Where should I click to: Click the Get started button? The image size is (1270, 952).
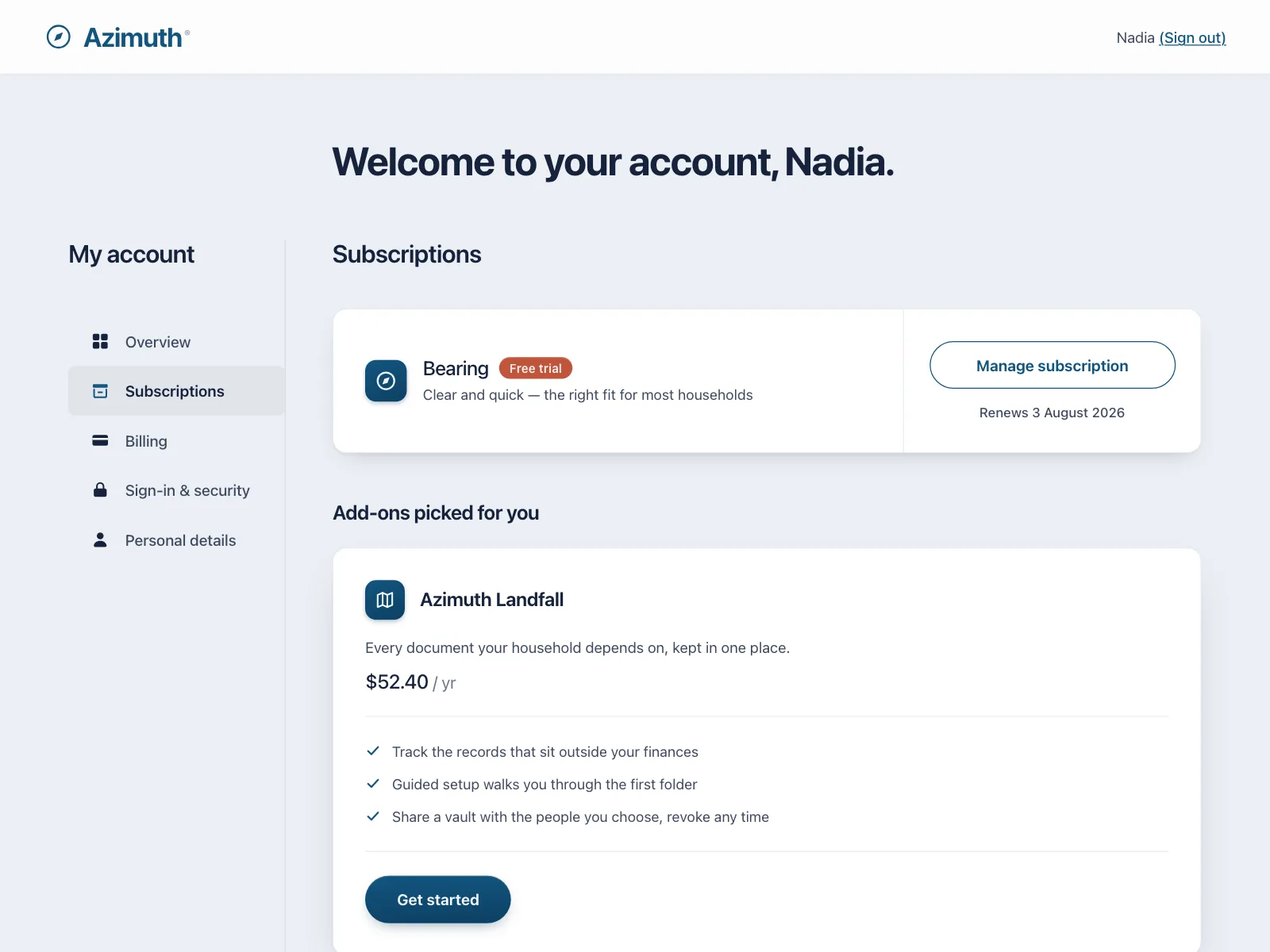(438, 900)
